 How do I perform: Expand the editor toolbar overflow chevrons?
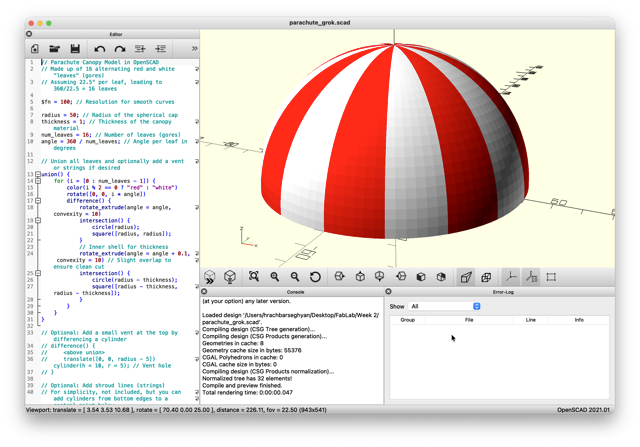[194, 49]
